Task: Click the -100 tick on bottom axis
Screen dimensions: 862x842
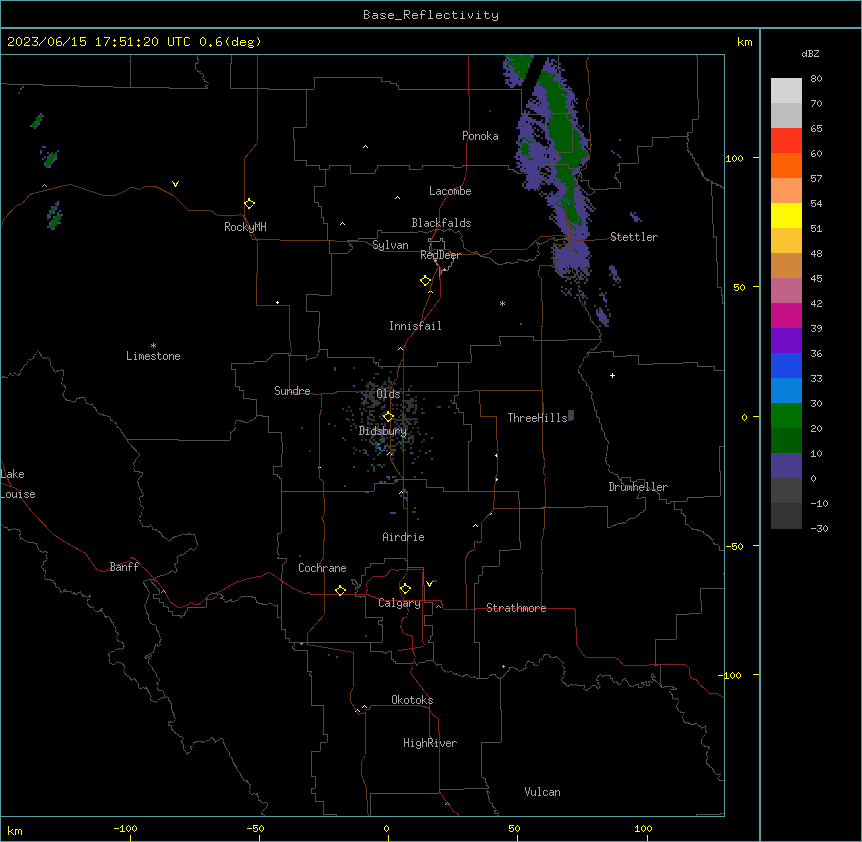Action: (125, 828)
